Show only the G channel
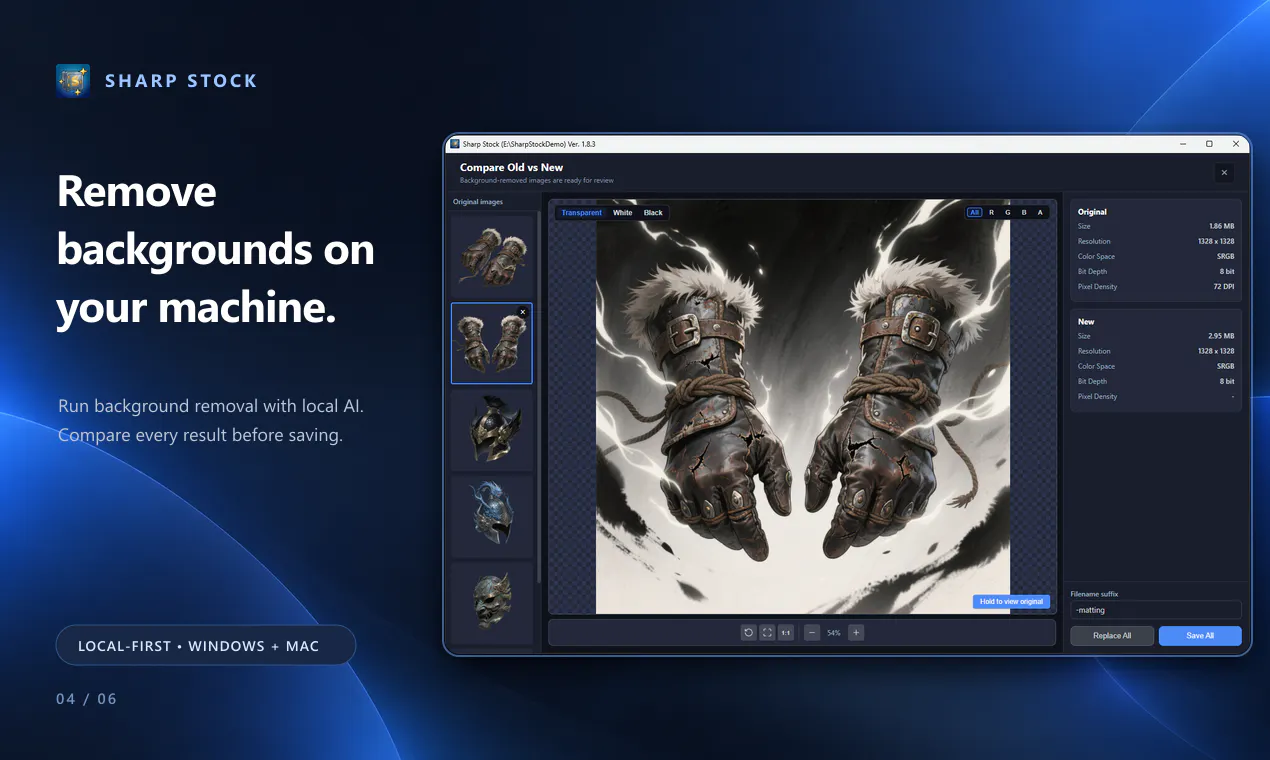Viewport: 1270px width, 760px height. click(1007, 212)
